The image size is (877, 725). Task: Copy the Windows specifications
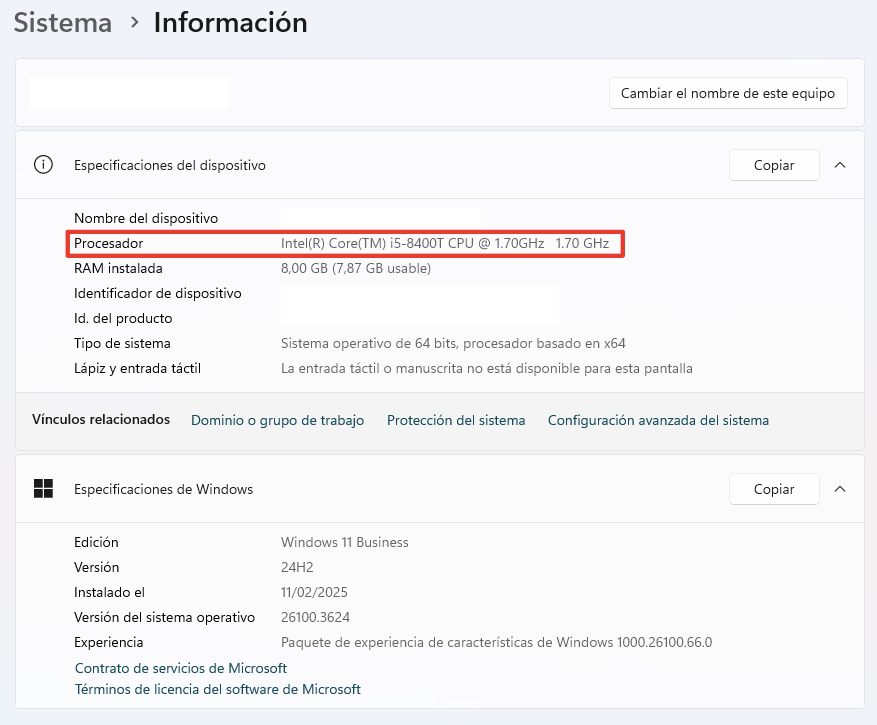click(x=774, y=489)
